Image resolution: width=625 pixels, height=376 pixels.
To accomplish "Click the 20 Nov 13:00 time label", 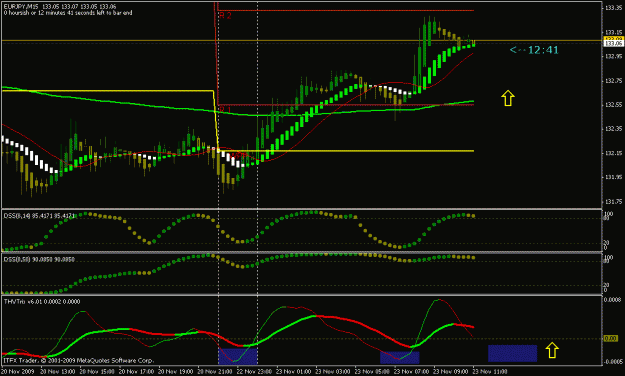I will 57,372.
